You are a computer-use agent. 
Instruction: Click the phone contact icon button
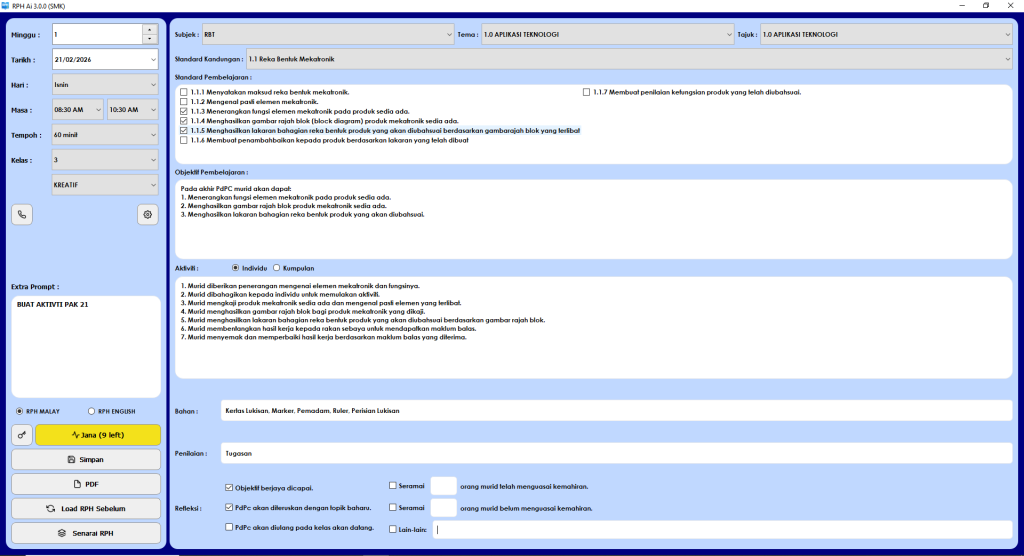22,214
